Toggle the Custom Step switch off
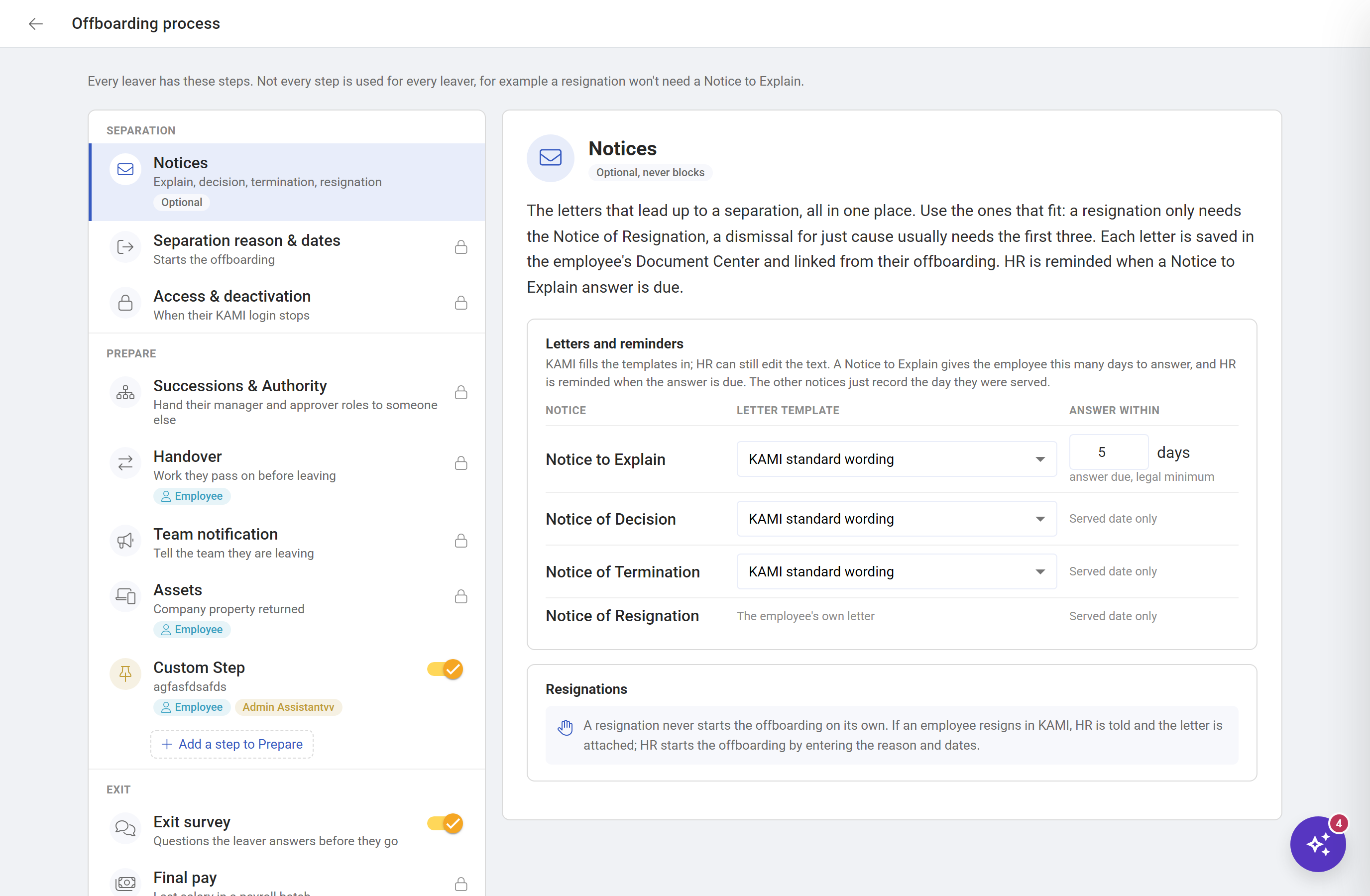Viewport: 1370px width, 896px height. click(445, 670)
